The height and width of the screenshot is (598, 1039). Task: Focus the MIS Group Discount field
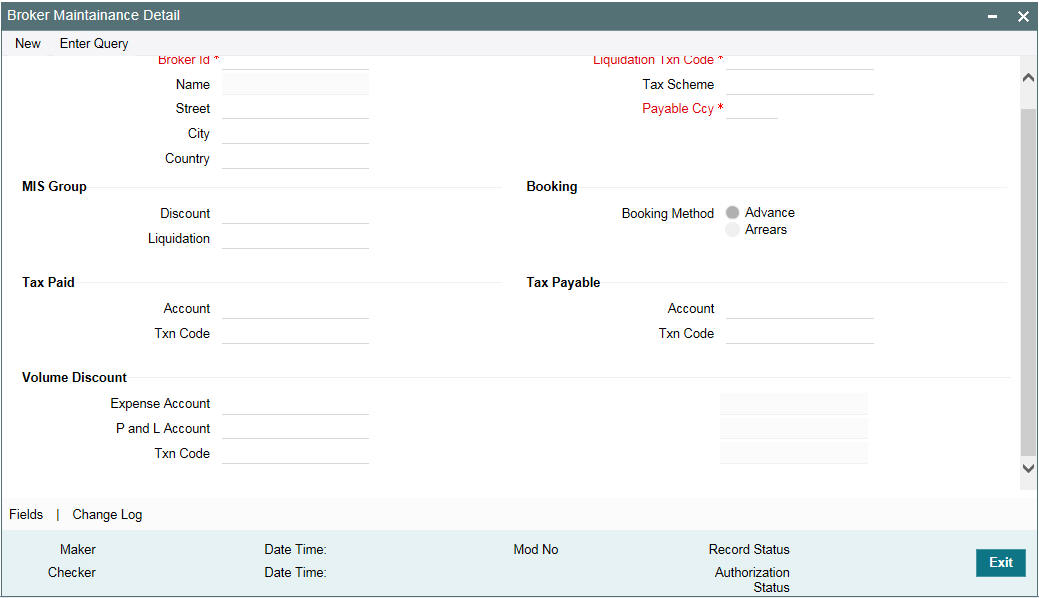point(296,213)
